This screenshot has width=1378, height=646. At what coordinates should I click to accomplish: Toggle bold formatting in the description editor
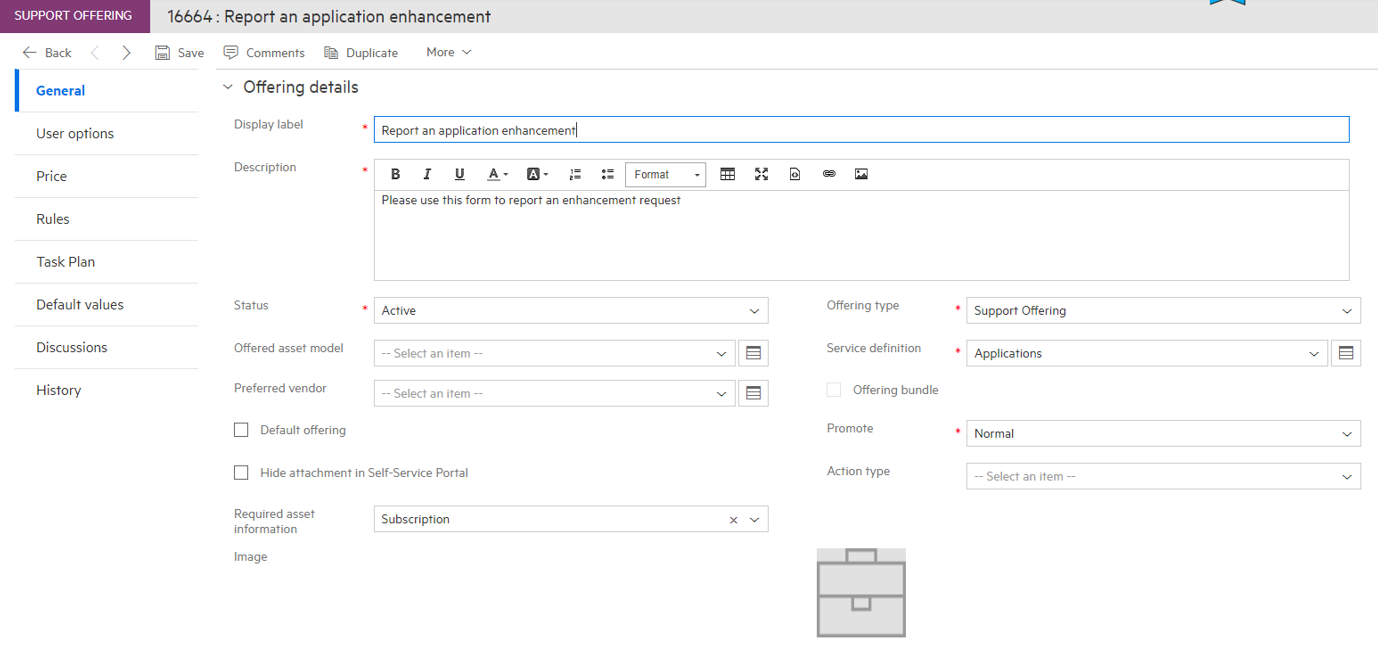(395, 173)
